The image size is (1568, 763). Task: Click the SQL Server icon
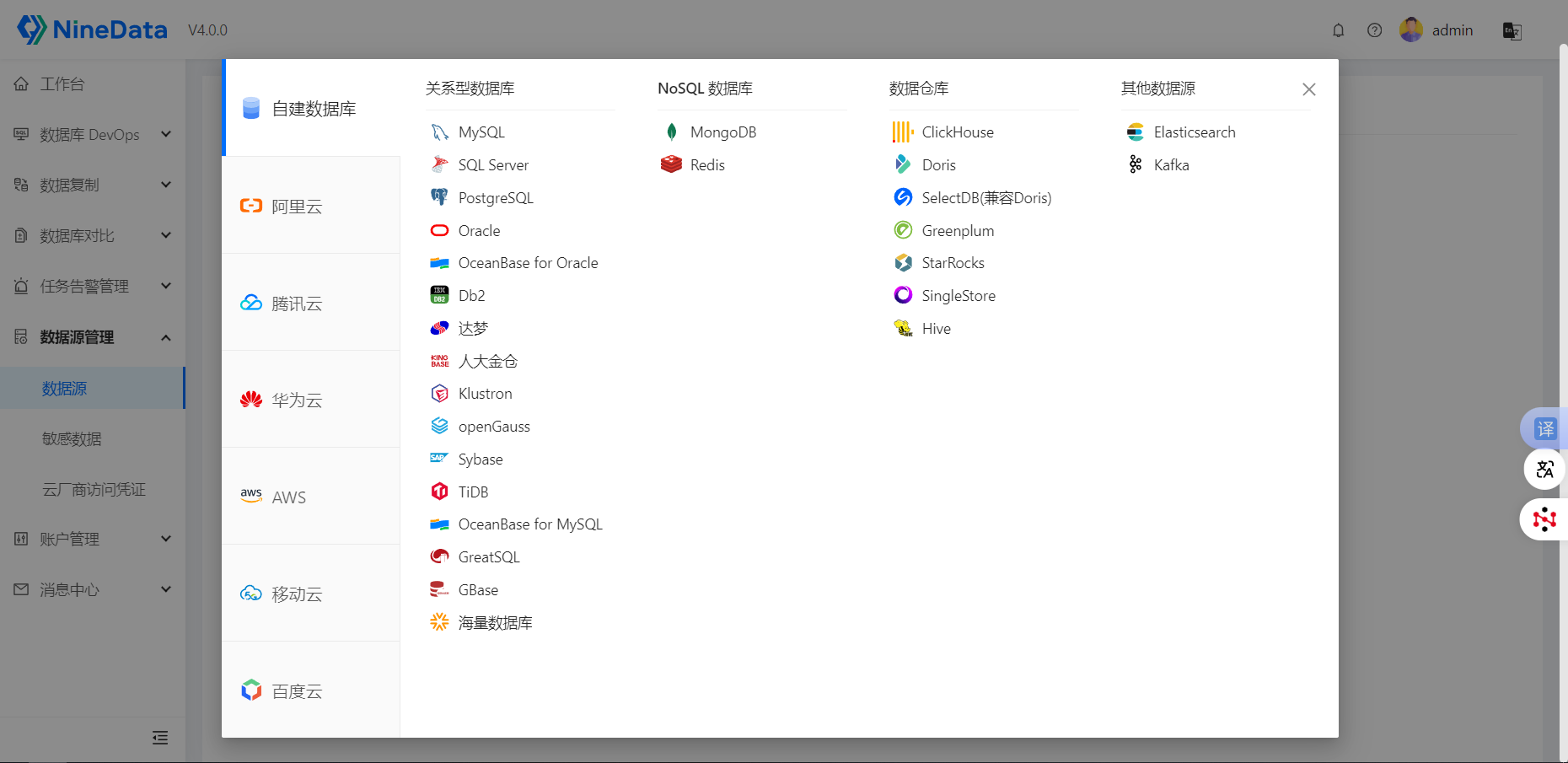pos(439,165)
